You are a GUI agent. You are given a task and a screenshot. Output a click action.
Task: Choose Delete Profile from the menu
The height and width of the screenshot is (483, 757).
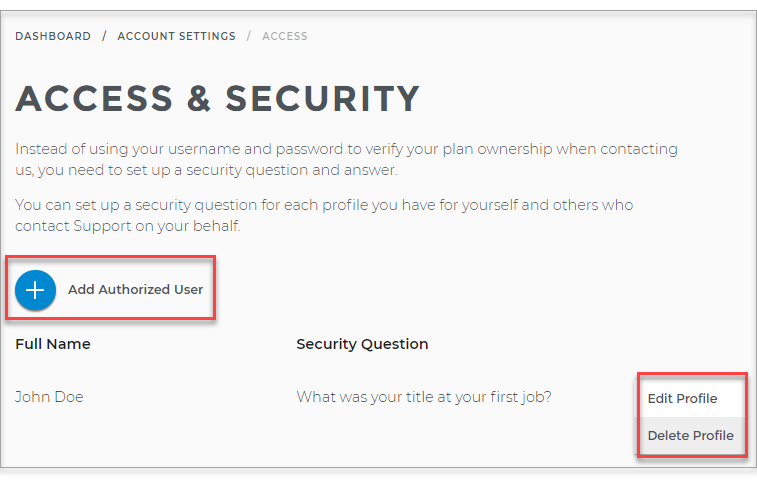click(691, 435)
